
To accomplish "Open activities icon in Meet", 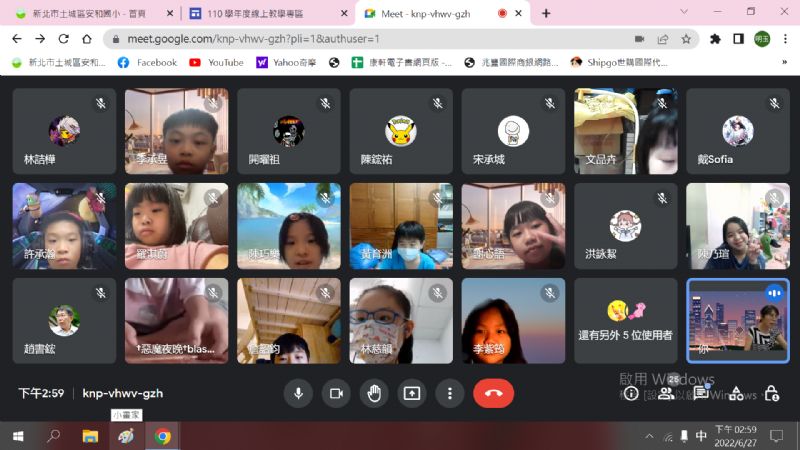I will click(x=736, y=393).
